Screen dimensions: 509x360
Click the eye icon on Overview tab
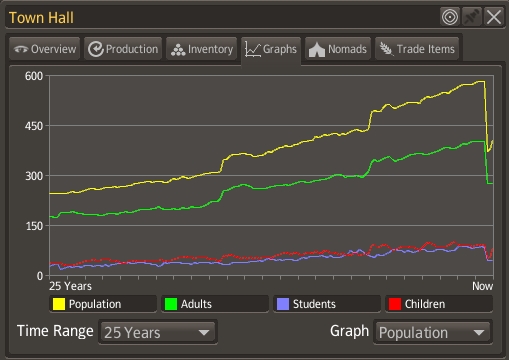click(x=21, y=49)
